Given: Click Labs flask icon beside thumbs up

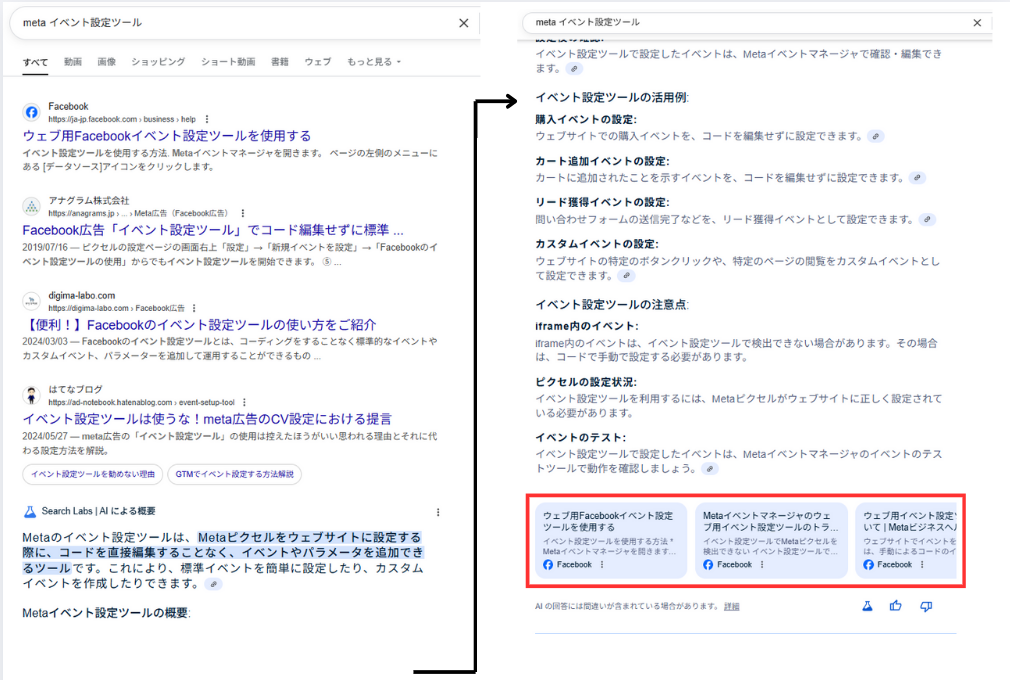Looking at the screenshot, I should pos(867,606).
